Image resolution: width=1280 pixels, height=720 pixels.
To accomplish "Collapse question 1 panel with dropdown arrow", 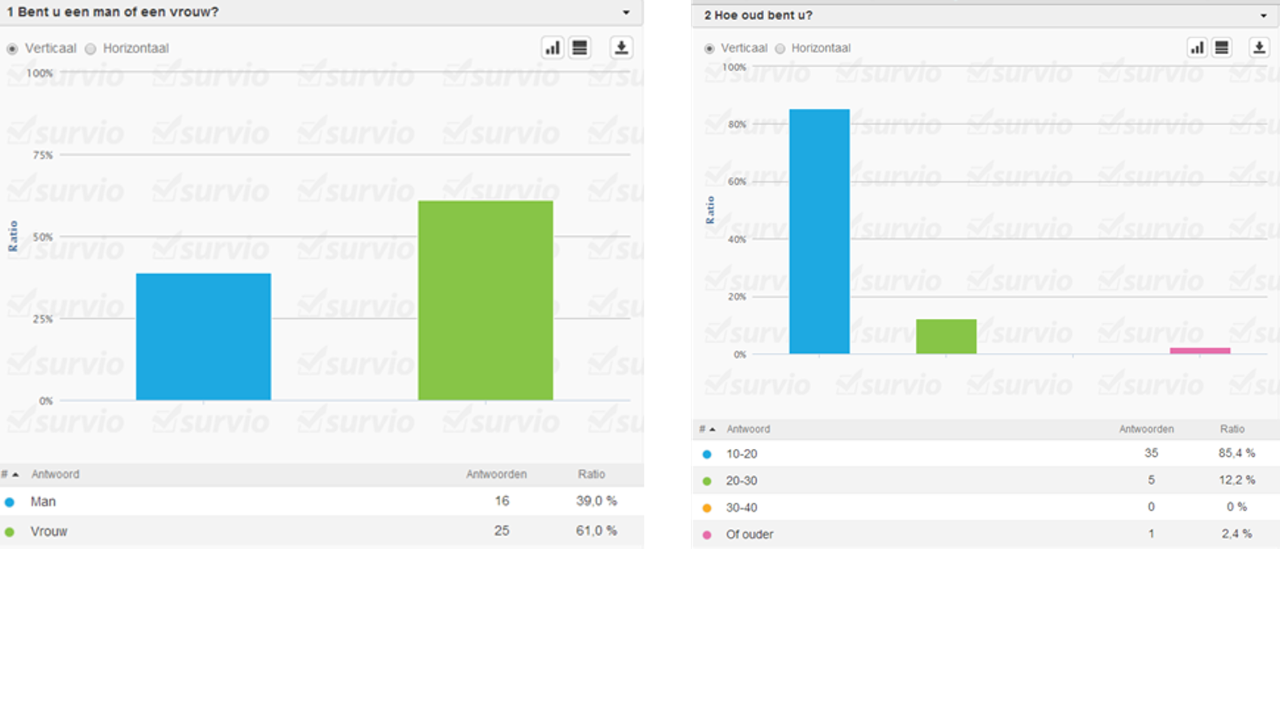I will pyautogui.click(x=626, y=13).
